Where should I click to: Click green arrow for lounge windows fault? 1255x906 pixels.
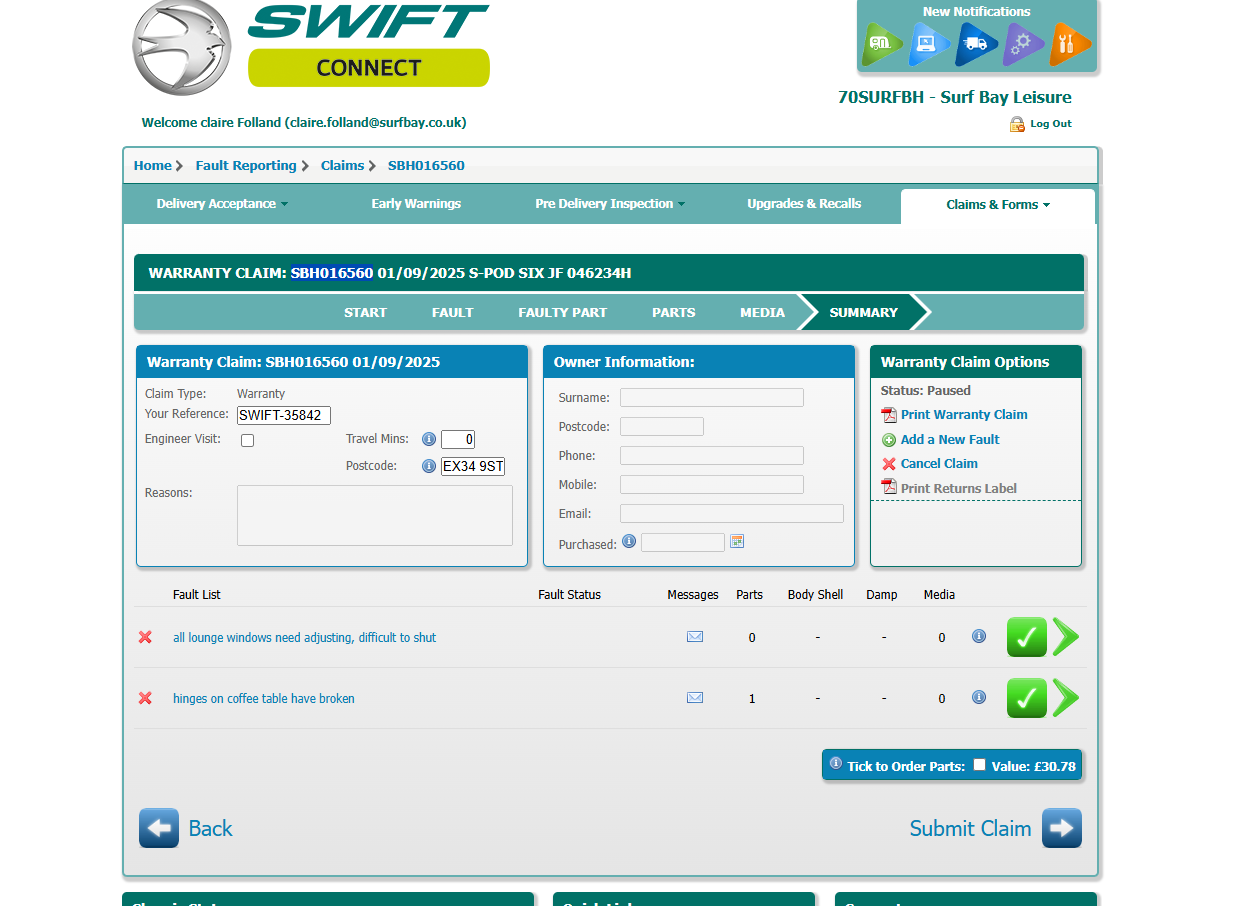(1066, 637)
